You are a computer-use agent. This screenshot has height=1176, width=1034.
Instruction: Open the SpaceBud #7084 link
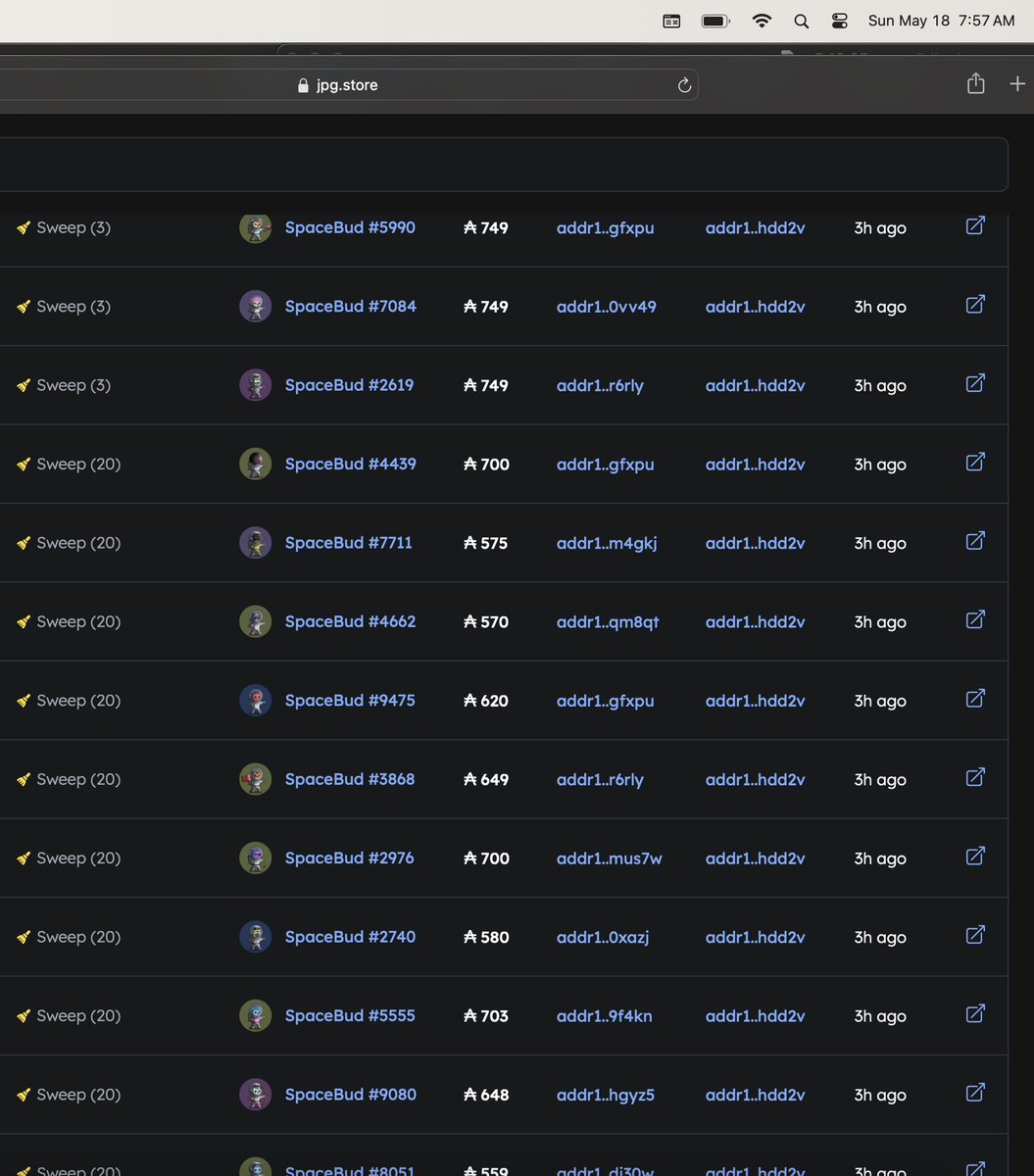351,307
